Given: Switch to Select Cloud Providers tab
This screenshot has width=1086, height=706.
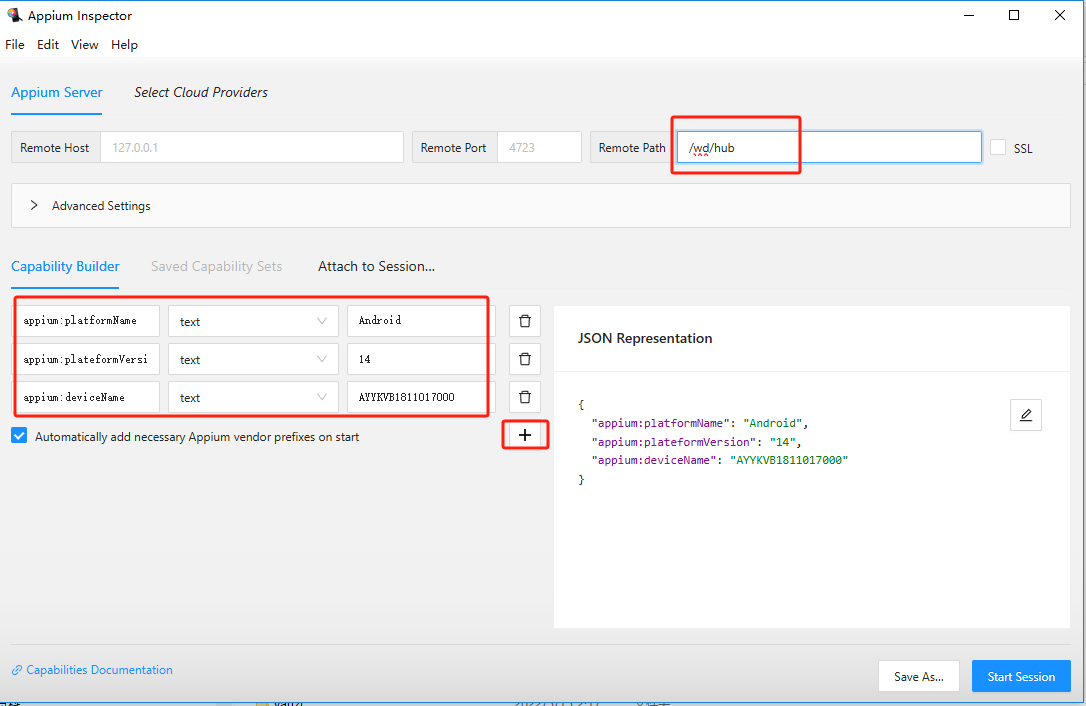Looking at the screenshot, I should [x=201, y=92].
